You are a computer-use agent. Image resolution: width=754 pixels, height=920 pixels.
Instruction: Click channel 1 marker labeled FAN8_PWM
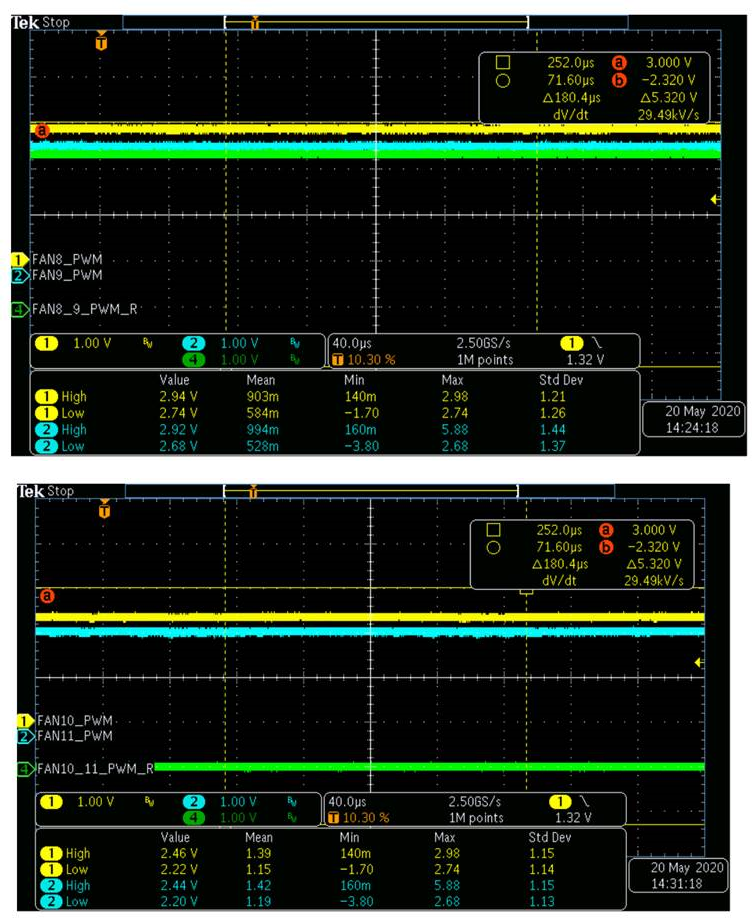coord(19,259)
